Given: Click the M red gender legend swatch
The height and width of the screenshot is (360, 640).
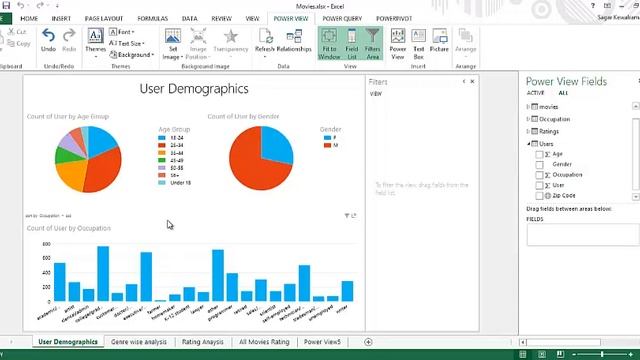Looking at the screenshot, I should tap(327, 145).
